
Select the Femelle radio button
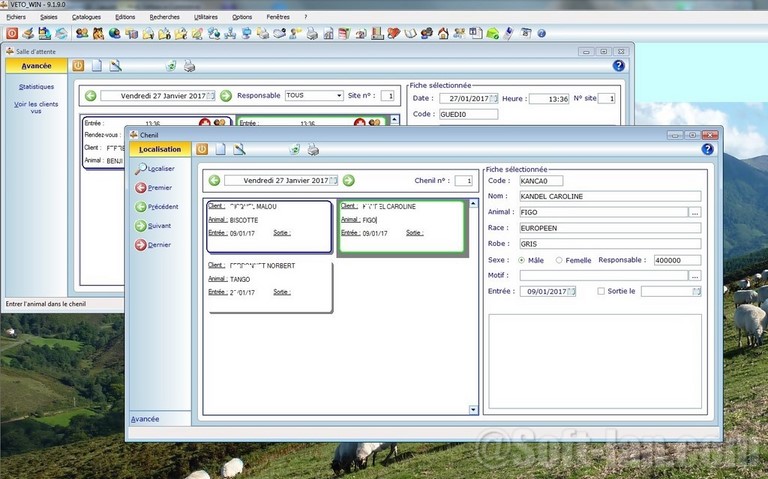(559, 260)
